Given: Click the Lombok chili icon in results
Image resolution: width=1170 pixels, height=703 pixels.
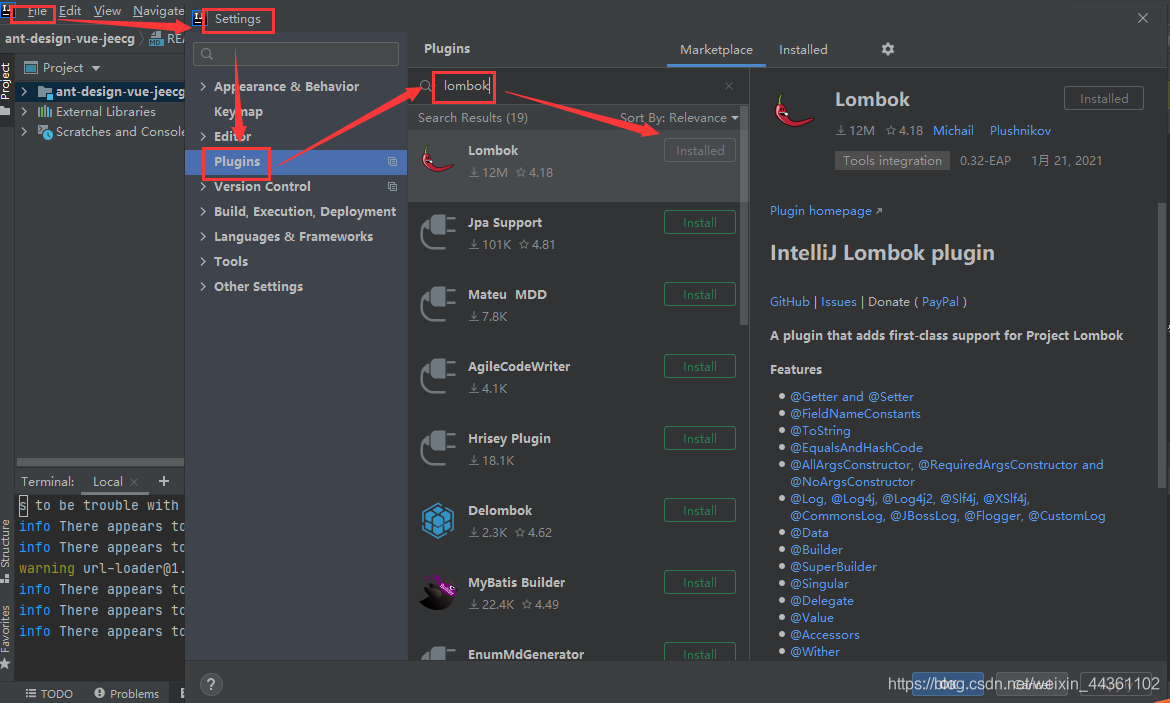Looking at the screenshot, I should point(437,160).
